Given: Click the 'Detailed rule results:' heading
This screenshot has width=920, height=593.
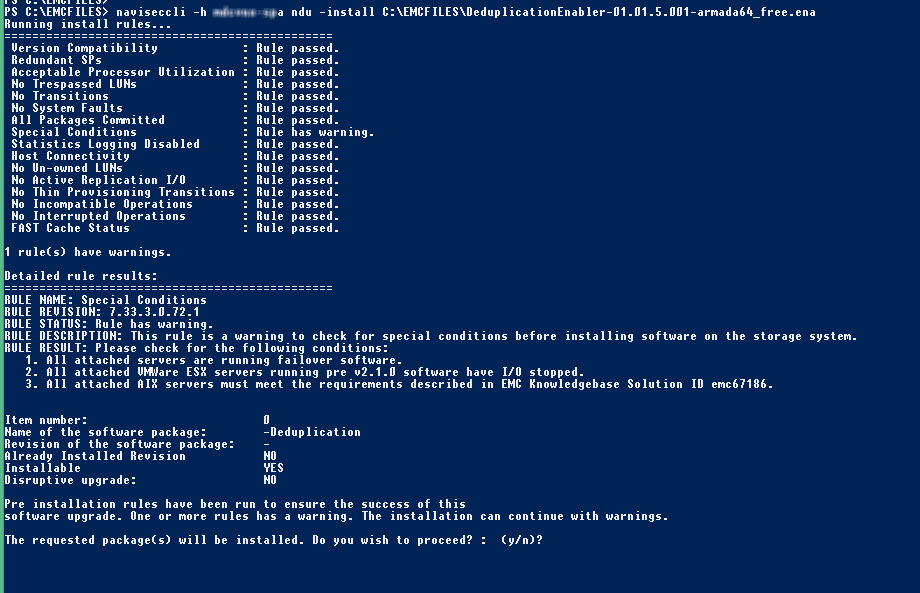Looking at the screenshot, I should pos(81,276).
